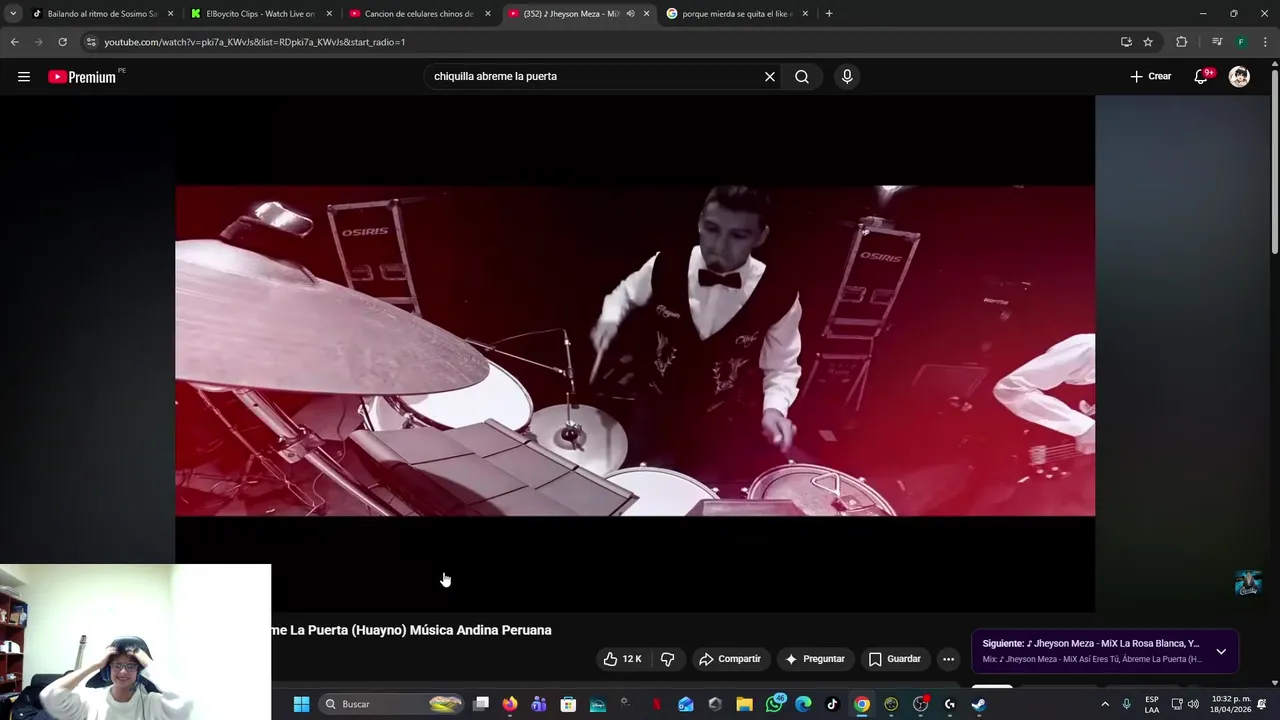Reload the current page

coord(62,42)
